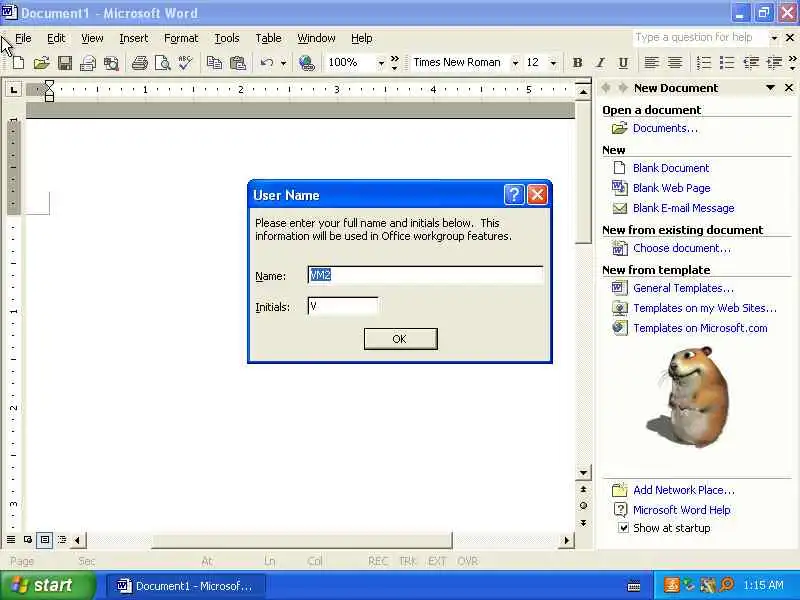The height and width of the screenshot is (600, 800).
Task: Click the Next Page double-arrow button
Action: [x=583, y=523]
